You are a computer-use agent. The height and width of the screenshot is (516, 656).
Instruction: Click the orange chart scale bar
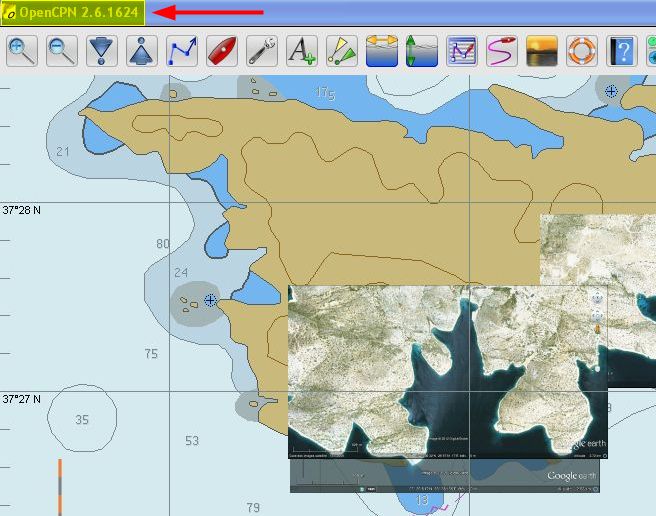pyautogui.click(x=60, y=488)
